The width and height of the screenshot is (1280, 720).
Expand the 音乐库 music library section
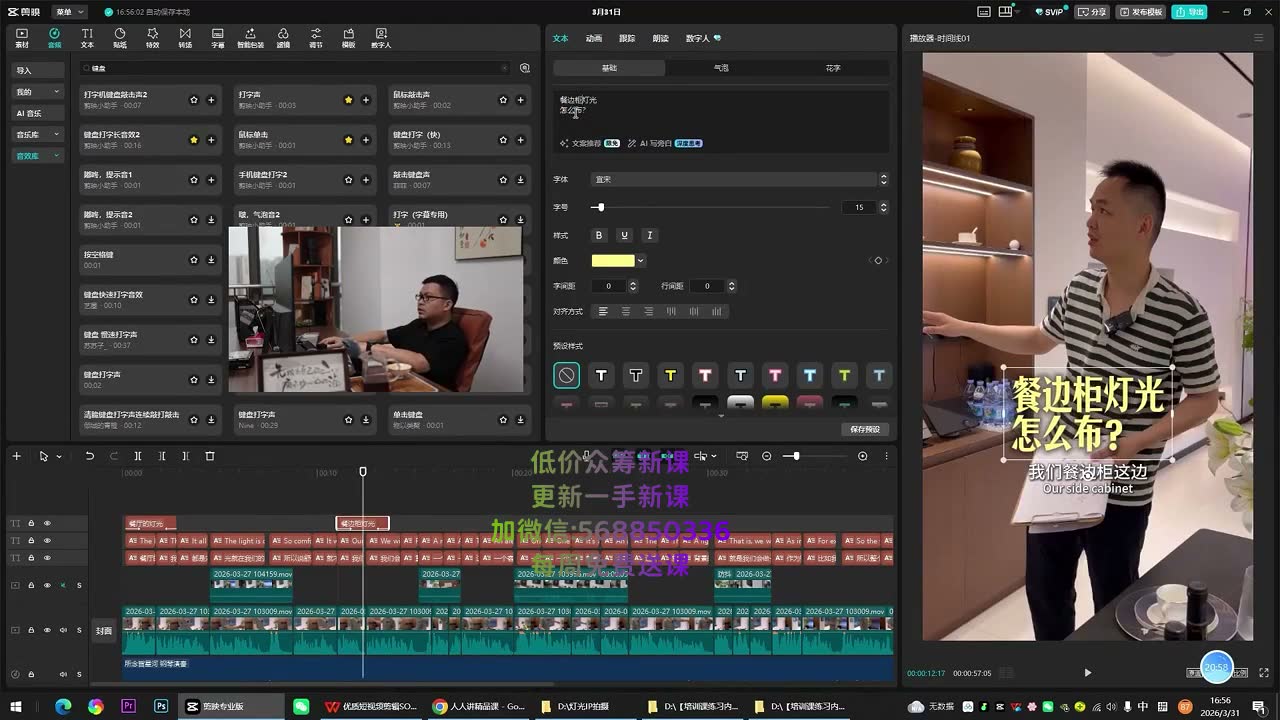[38, 134]
